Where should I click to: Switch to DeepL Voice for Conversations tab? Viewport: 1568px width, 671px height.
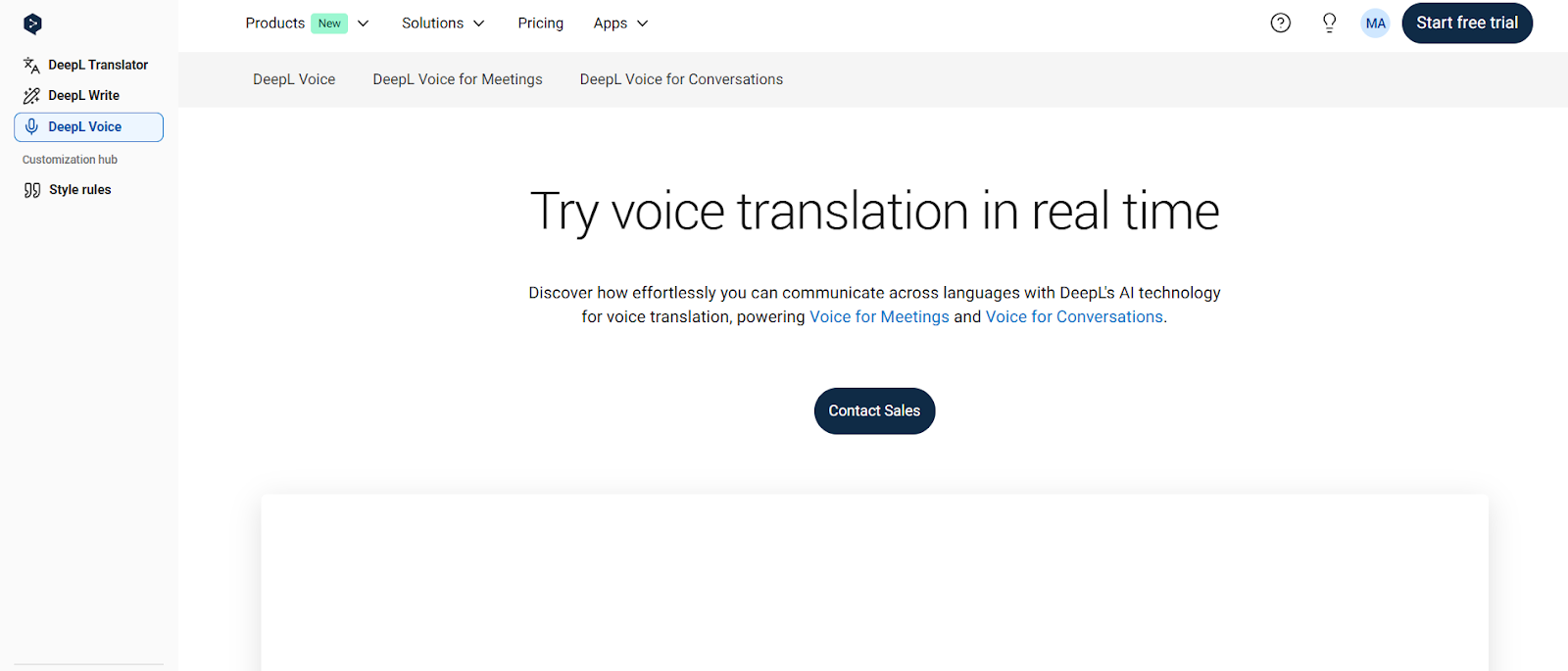[x=681, y=79]
